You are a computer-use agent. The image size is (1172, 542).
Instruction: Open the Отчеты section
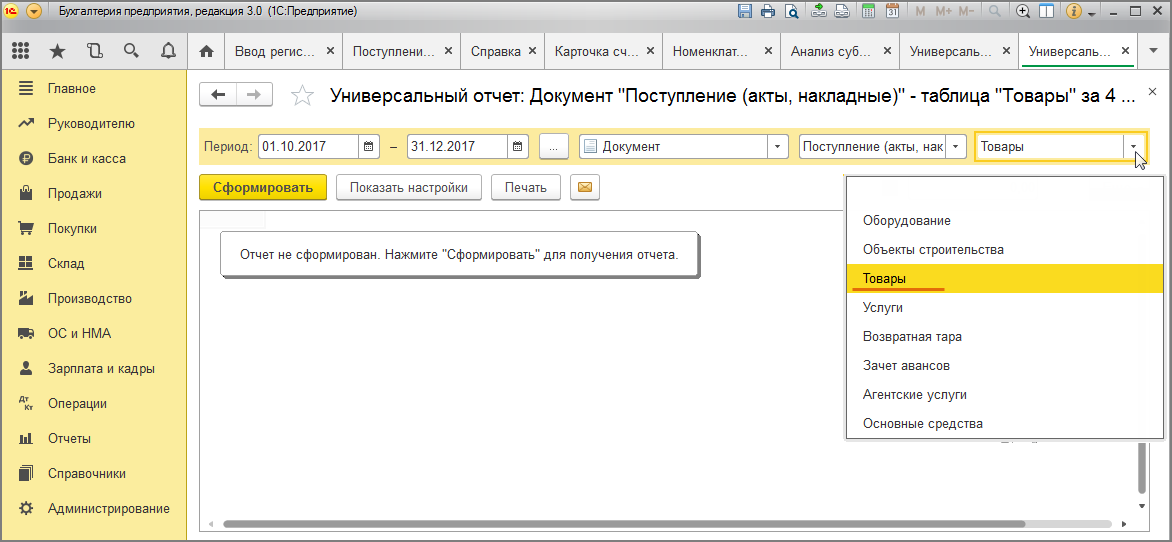[69, 438]
